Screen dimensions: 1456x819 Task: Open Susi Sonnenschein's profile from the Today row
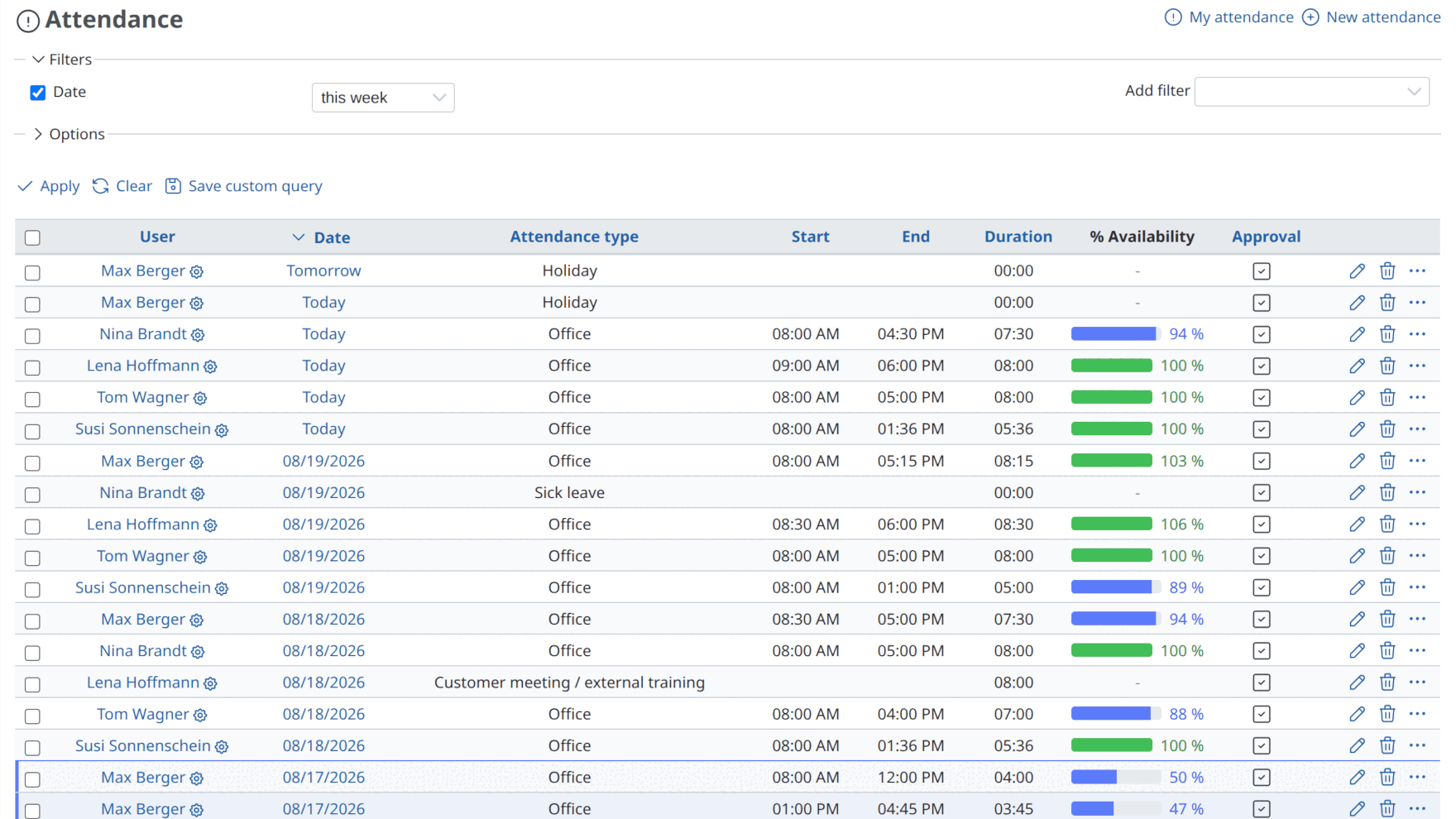click(143, 429)
